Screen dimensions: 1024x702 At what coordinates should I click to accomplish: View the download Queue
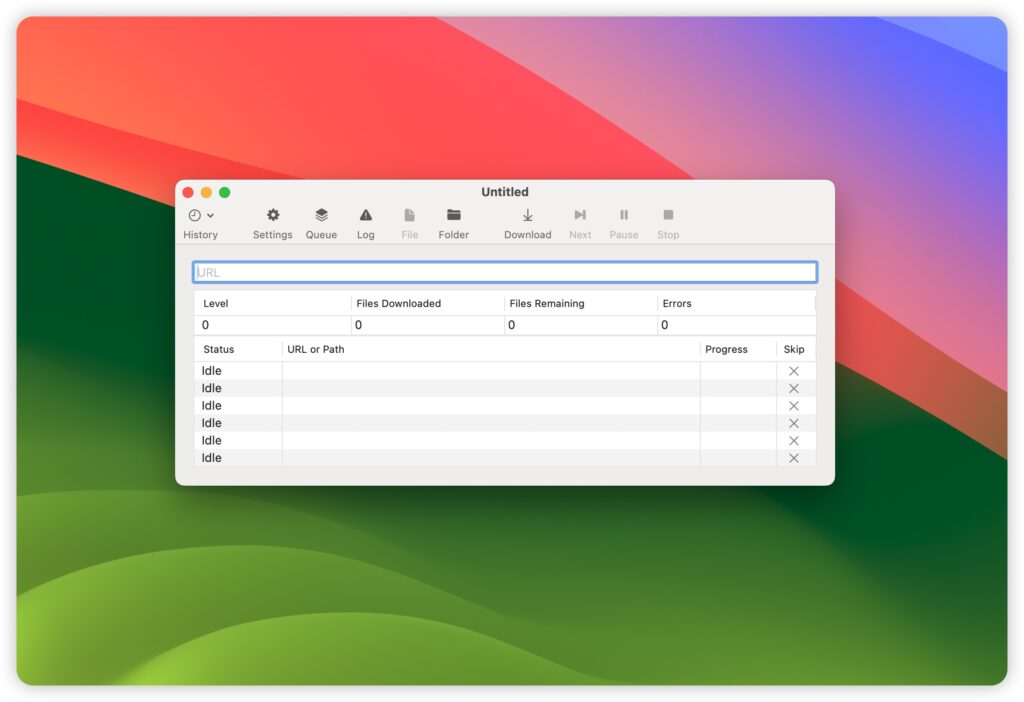click(321, 222)
